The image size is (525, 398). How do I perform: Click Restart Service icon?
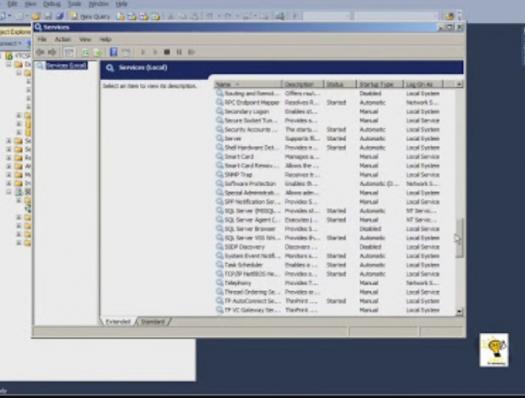[191, 52]
